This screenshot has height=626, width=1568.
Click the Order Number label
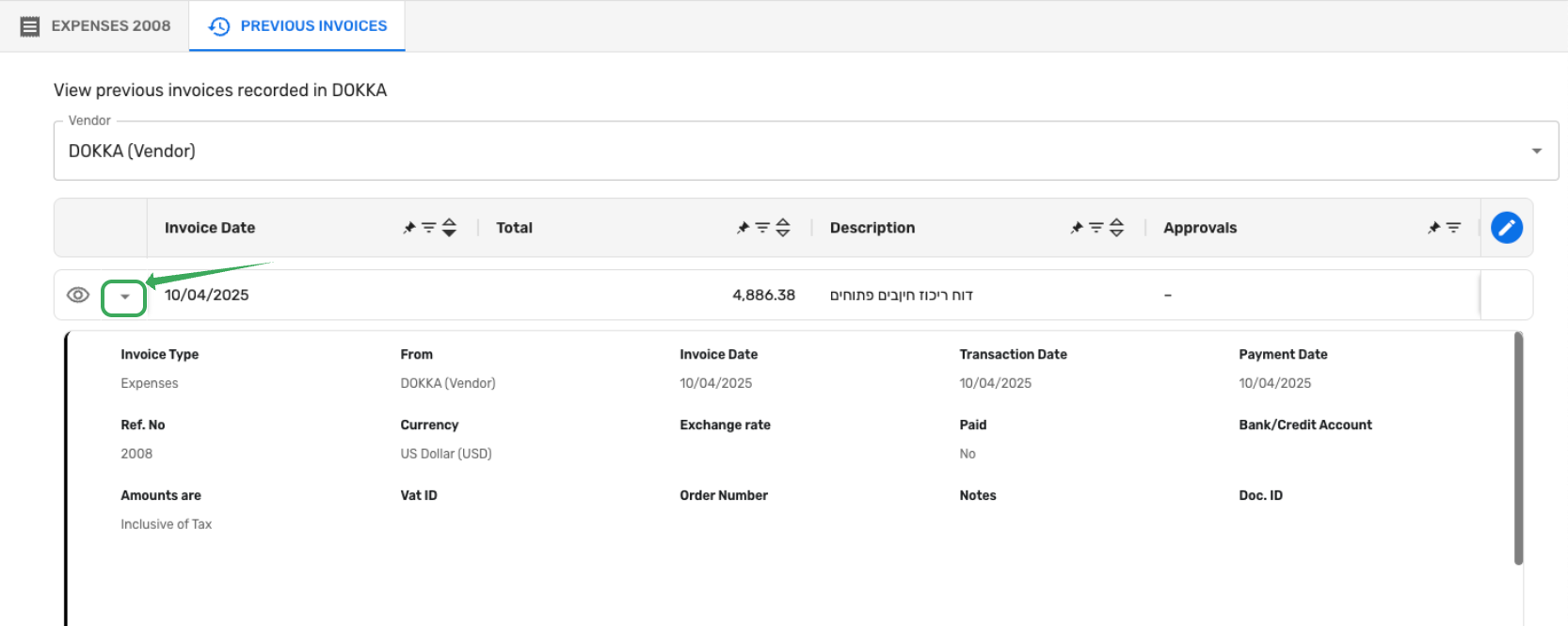[724, 495]
